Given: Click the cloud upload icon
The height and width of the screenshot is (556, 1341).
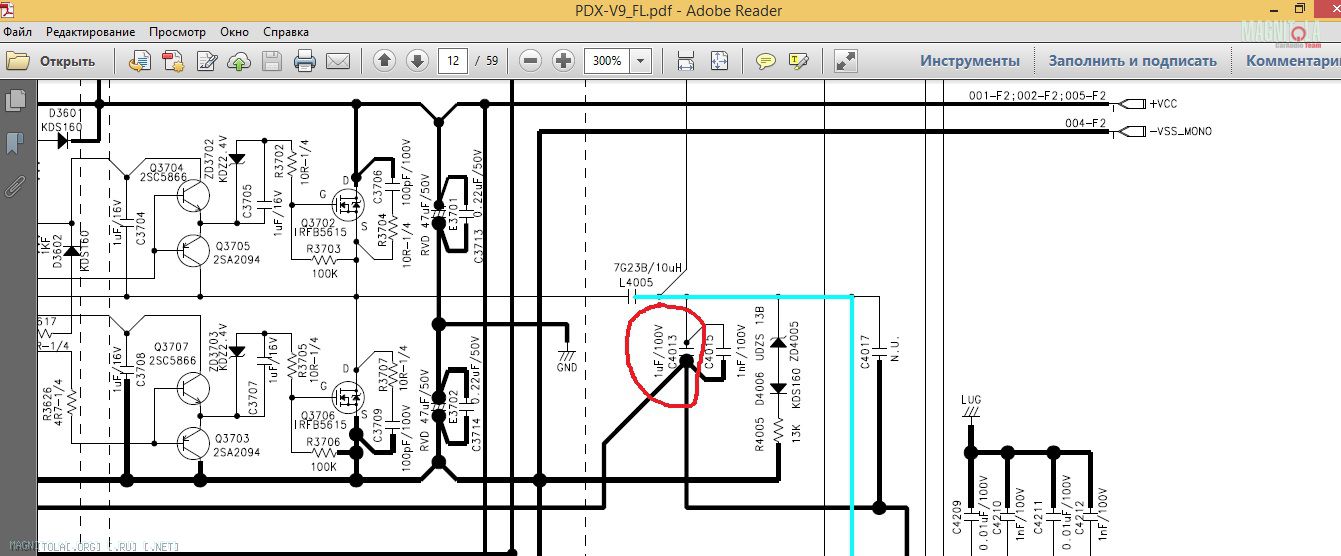Looking at the screenshot, I should pos(240,61).
